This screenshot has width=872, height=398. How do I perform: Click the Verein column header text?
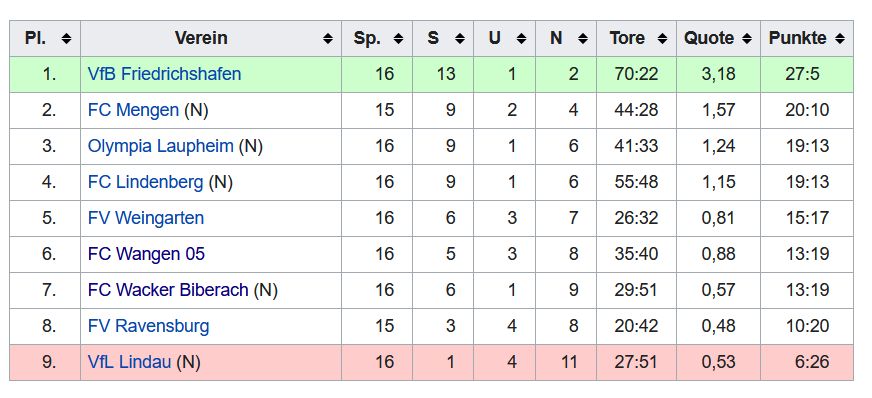click(x=201, y=38)
